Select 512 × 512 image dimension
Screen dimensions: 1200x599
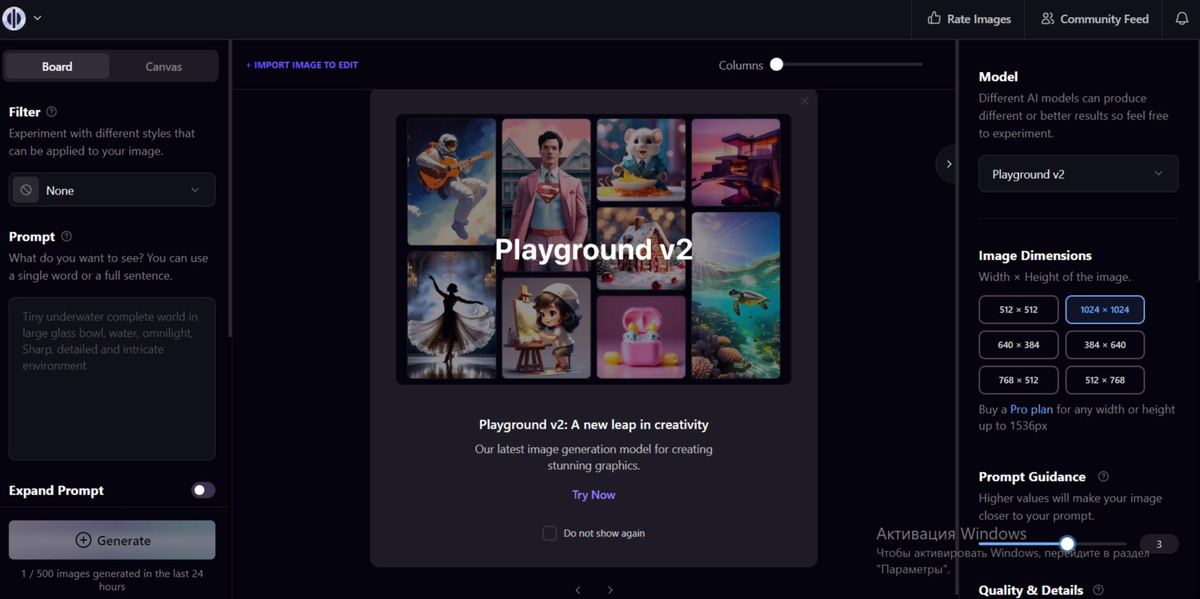1018,310
